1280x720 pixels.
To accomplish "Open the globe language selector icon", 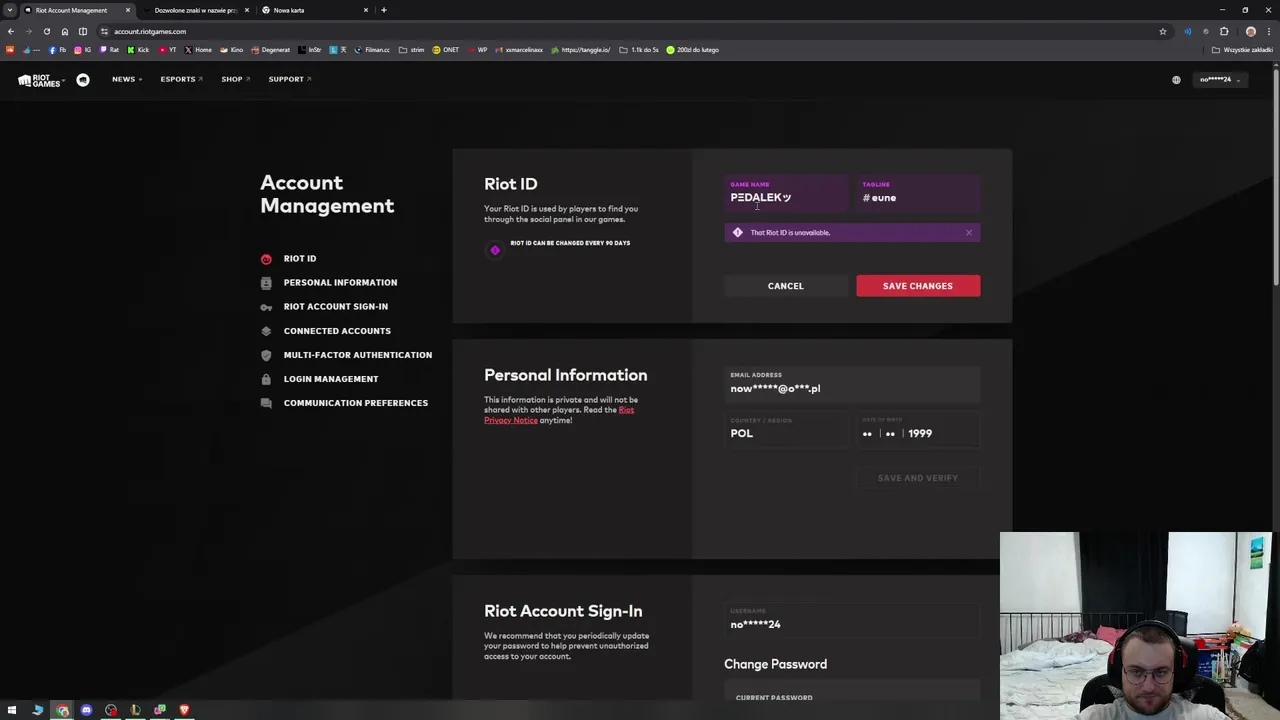I will tap(1176, 80).
